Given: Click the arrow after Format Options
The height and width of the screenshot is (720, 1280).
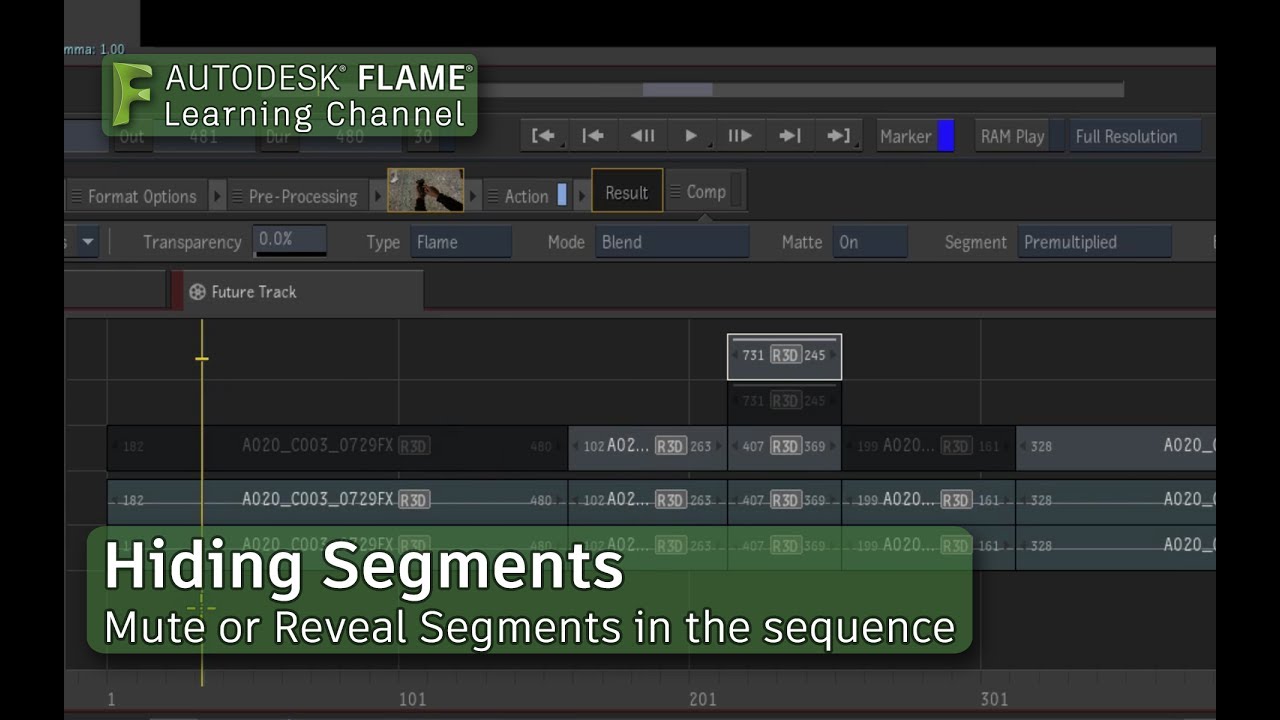Looking at the screenshot, I should tap(217, 197).
